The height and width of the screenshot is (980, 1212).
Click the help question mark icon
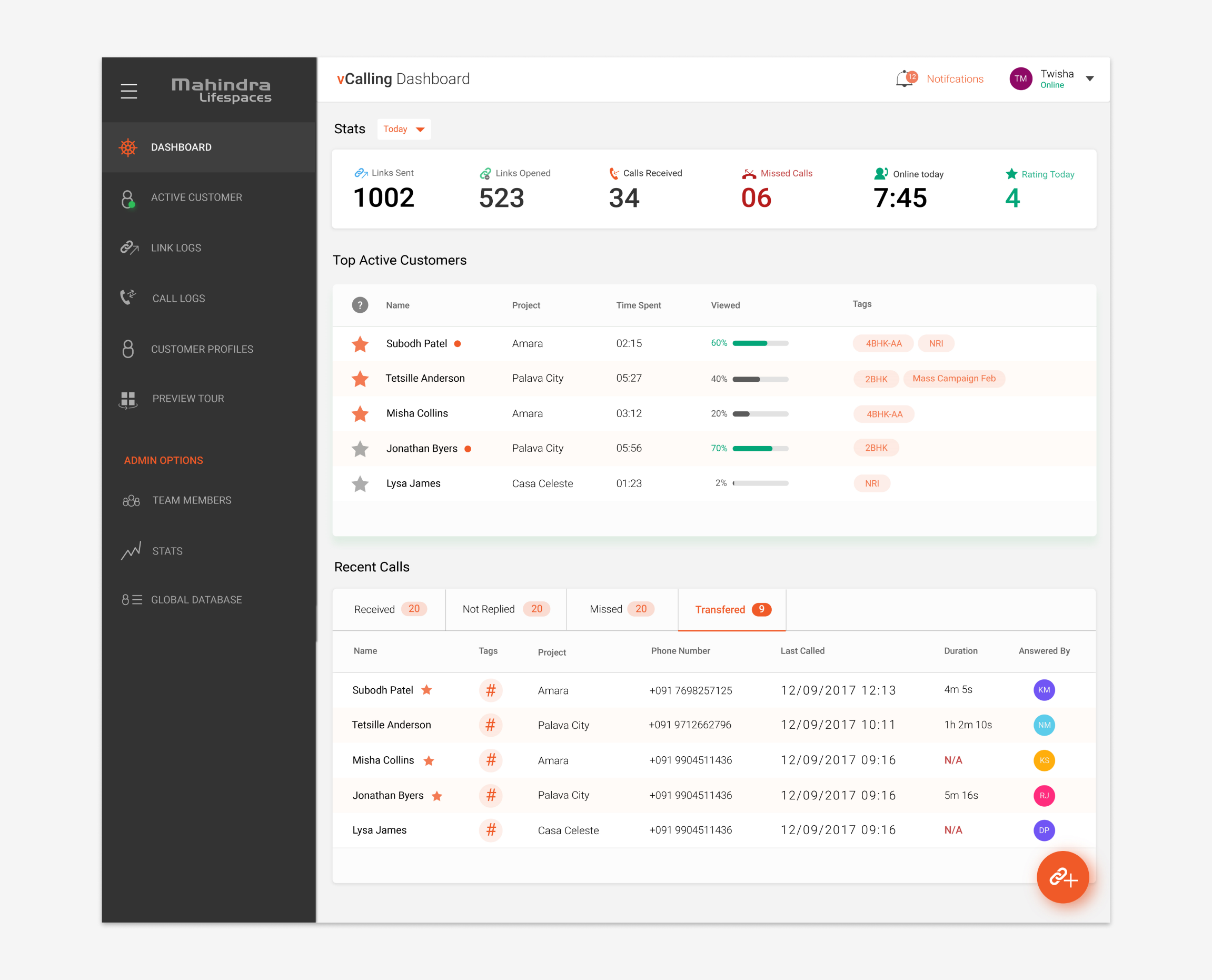coord(360,305)
